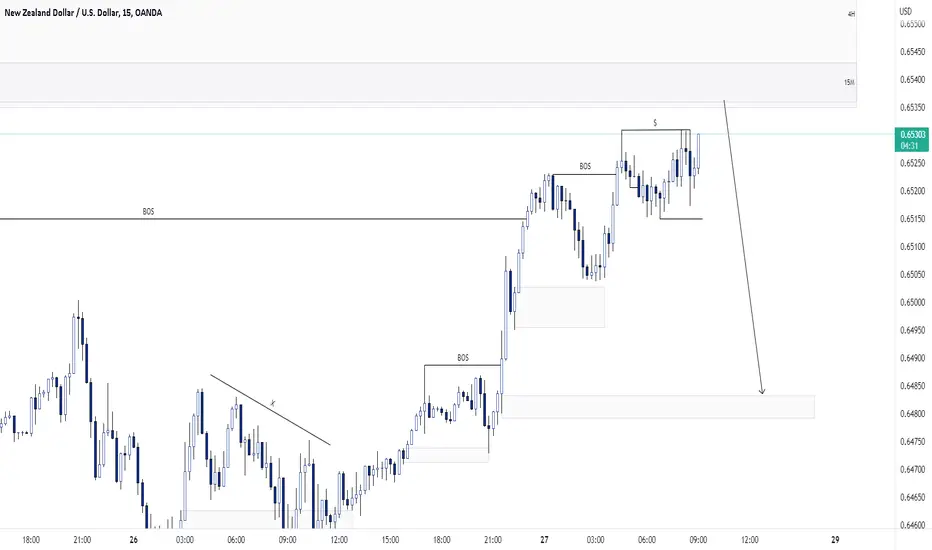Select the X label on descending trendline
This screenshot has width=932, height=550.
[x=273, y=404]
